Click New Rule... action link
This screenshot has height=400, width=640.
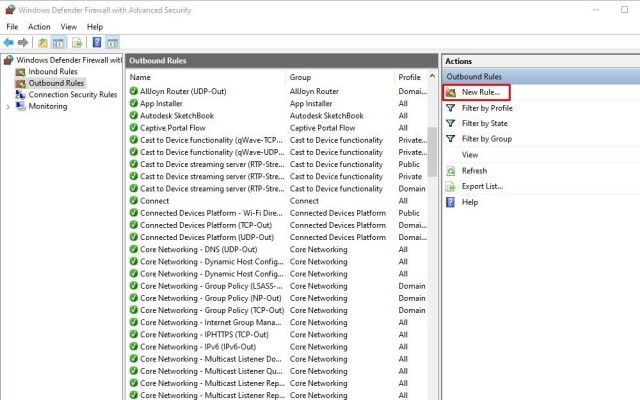pyautogui.click(x=480, y=92)
